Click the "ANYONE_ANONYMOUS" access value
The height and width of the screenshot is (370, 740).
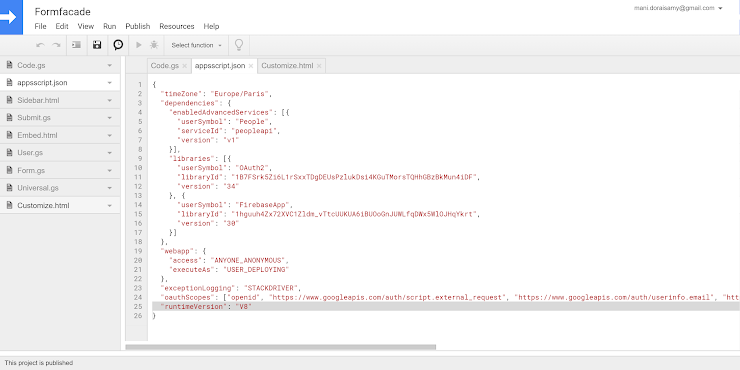(x=247, y=260)
